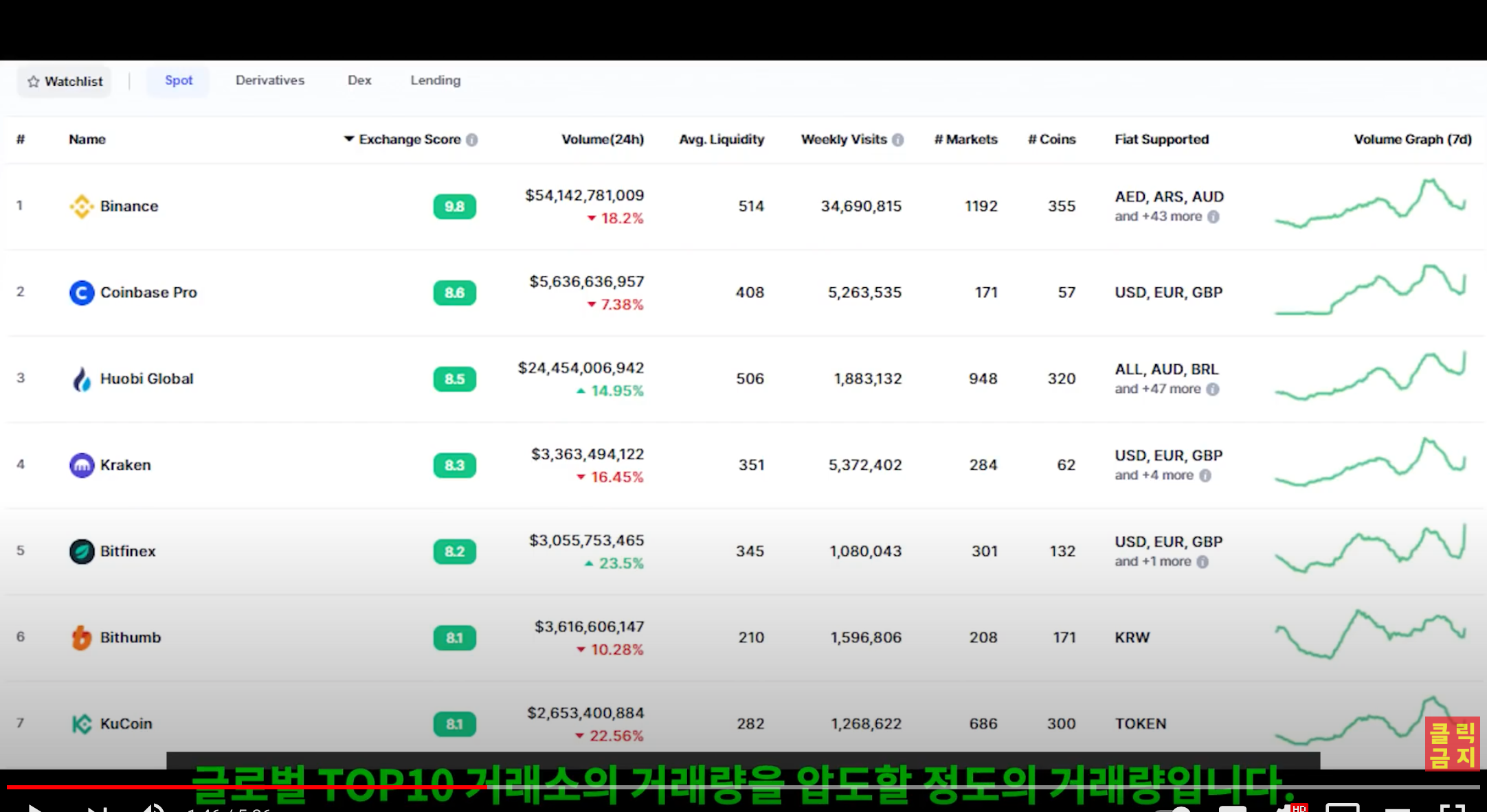Click the video fullscreen button
The image size is (1487, 812).
coord(1453,808)
